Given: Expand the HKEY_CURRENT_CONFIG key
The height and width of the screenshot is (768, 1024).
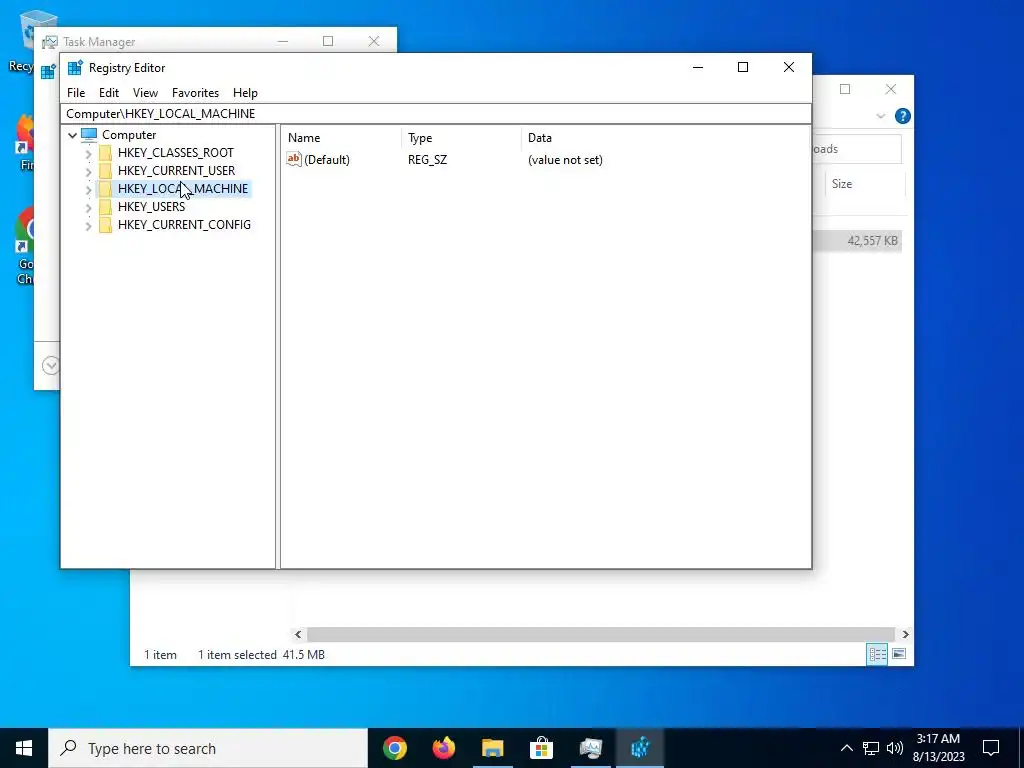Looking at the screenshot, I should click(x=88, y=225).
